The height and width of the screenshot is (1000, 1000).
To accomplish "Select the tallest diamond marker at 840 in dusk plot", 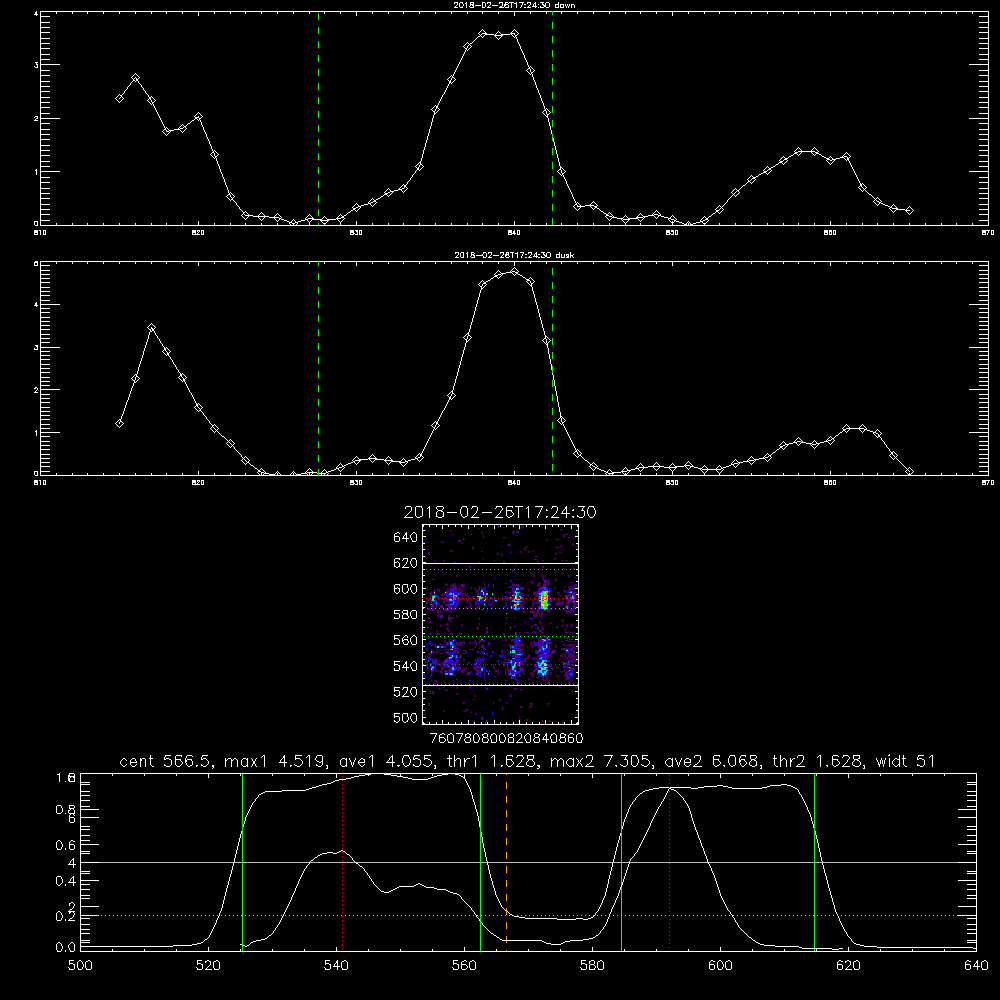I will click(515, 272).
